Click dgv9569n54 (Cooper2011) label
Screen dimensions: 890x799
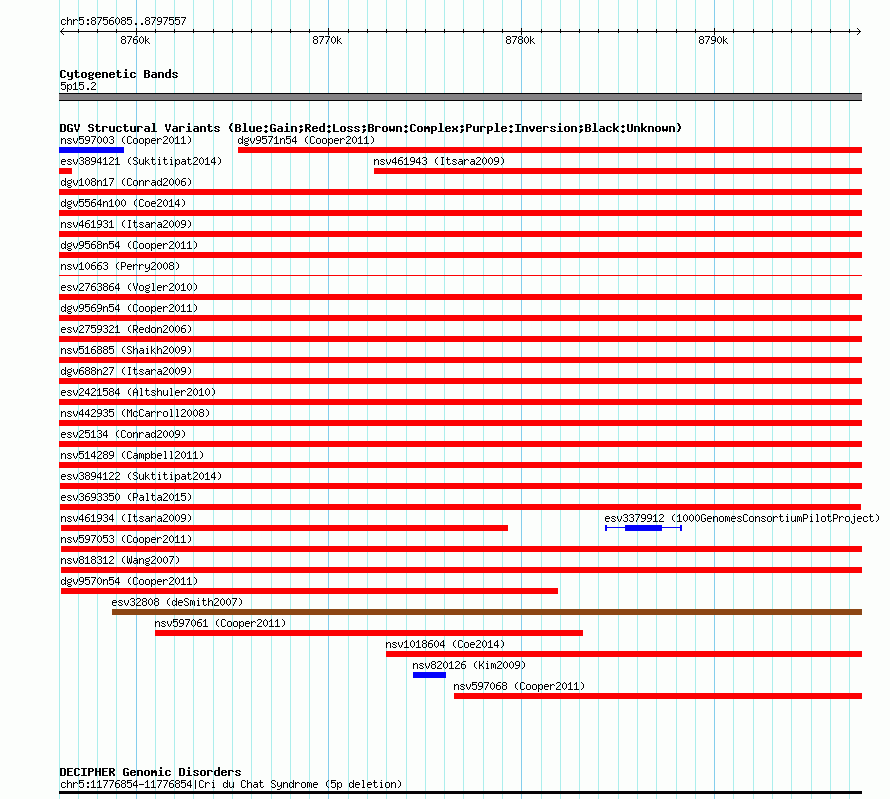pyautogui.click(x=129, y=308)
